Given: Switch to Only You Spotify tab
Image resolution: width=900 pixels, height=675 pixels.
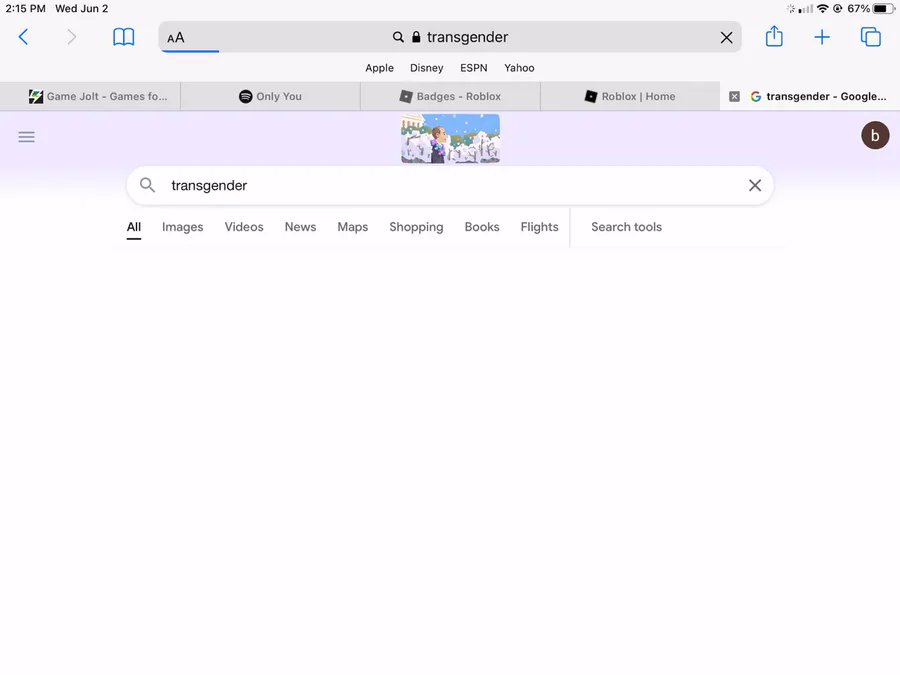Looking at the screenshot, I should [x=270, y=96].
